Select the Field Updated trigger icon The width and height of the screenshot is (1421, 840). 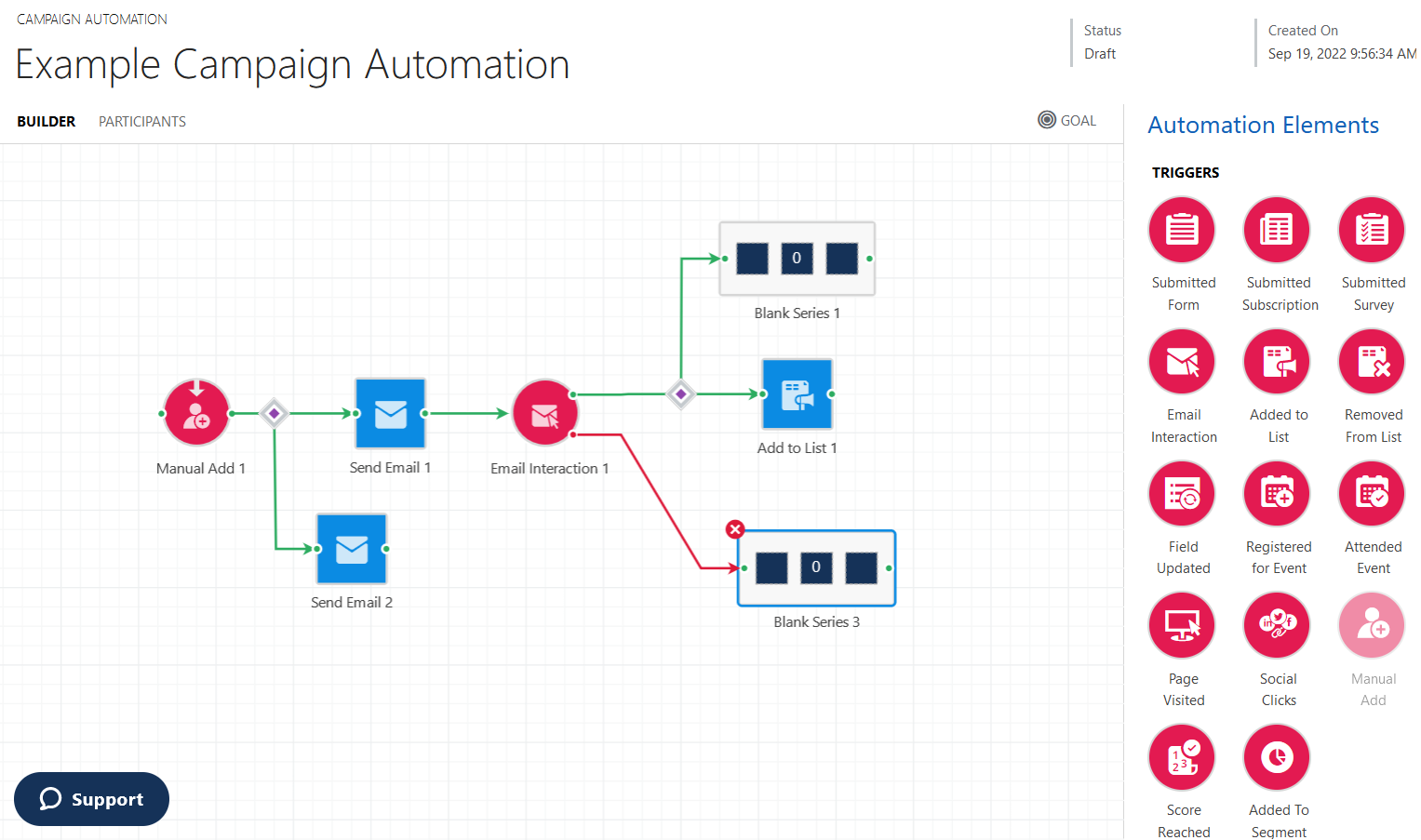[x=1182, y=494]
